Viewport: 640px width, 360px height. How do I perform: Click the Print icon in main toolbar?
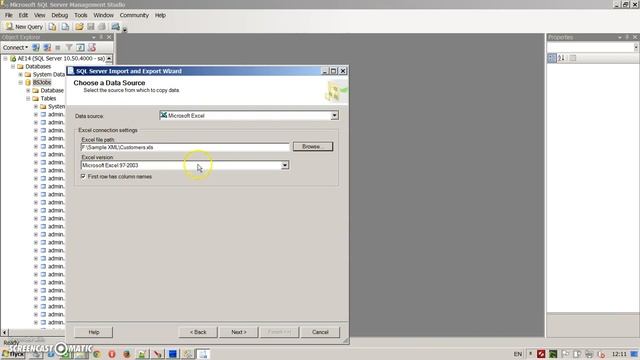click(x=102, y=27)
